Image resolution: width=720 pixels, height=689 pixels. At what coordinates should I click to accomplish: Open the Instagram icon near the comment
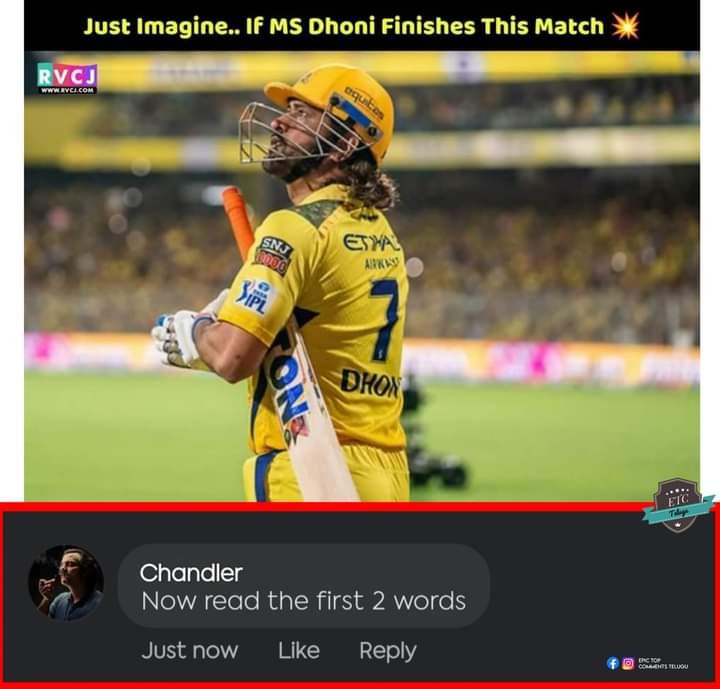(628, 663)
